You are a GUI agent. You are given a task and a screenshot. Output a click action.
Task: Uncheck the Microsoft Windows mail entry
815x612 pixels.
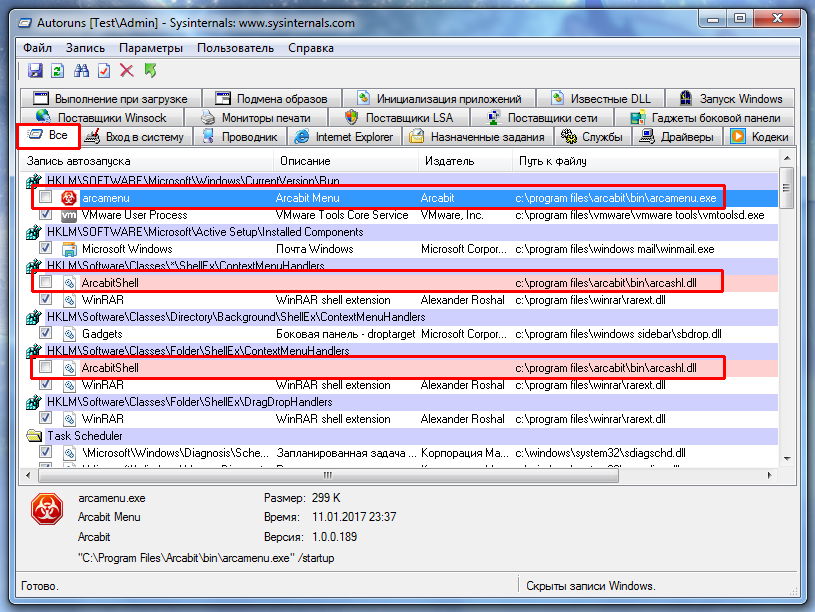tap(46, 248)
